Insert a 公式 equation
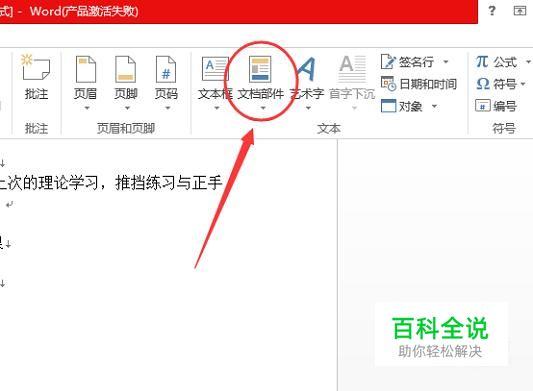This screenshot has width=533, height=391. 496,62
